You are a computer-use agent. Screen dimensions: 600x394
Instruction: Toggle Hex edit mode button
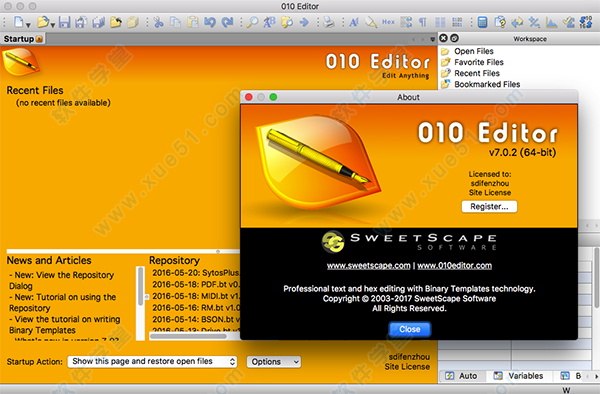(388, 22)
